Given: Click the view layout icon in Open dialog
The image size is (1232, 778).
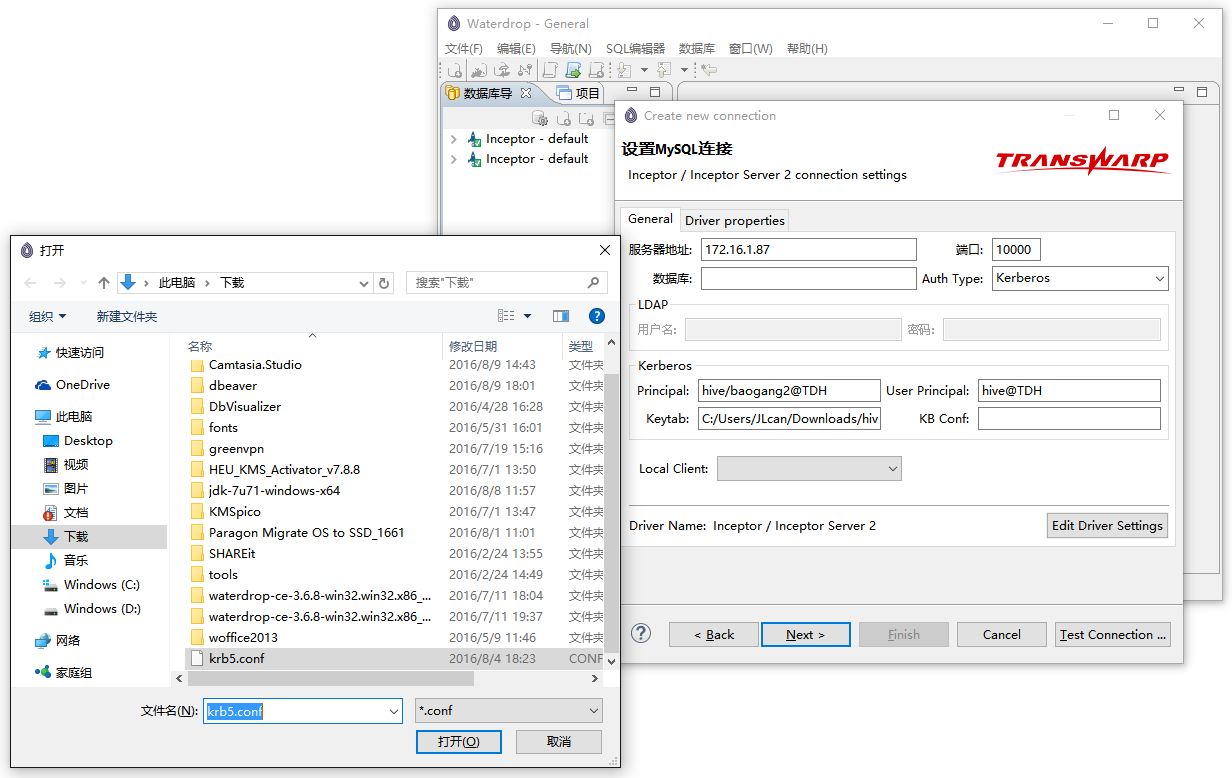Looking at the screenshot, I should 506,316.
